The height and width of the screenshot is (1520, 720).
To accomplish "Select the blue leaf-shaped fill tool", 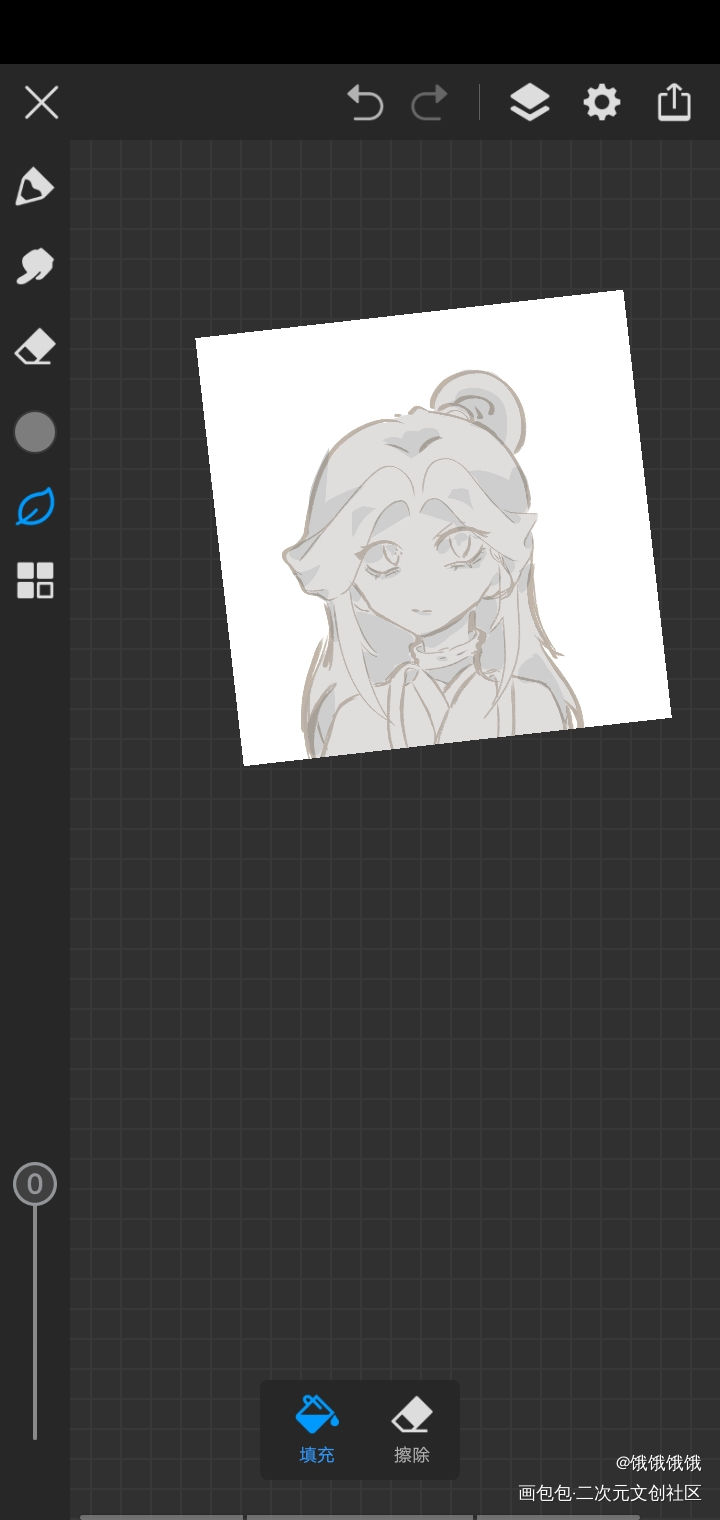I will [x=35, y=508].
